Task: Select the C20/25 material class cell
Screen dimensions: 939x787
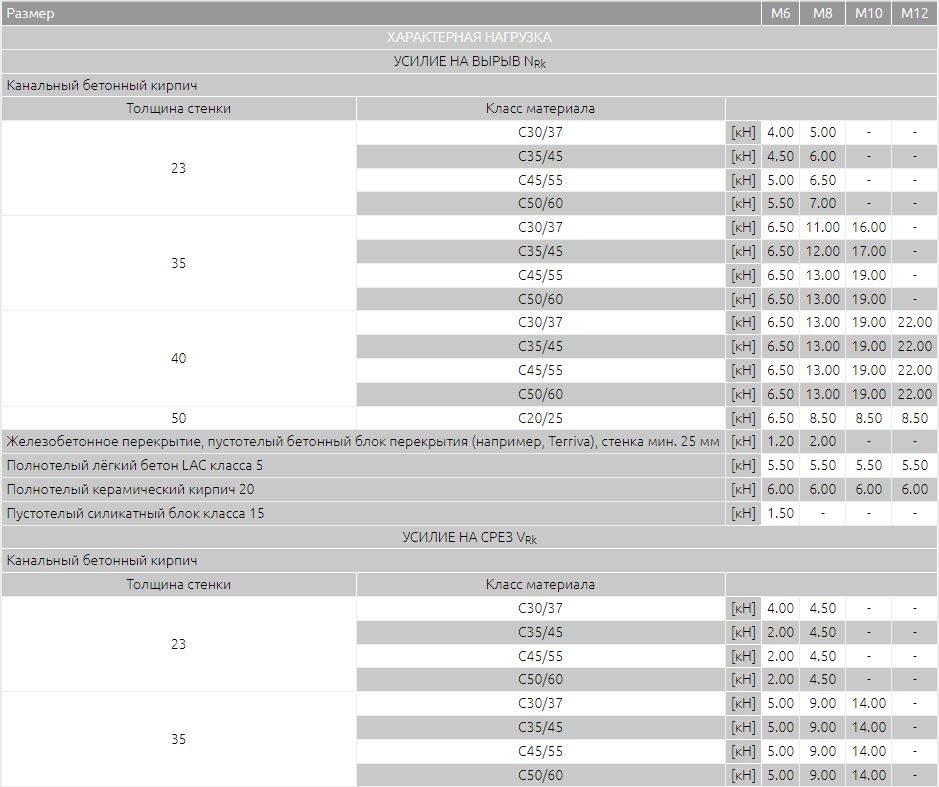Action: click(x=541, y=418)
